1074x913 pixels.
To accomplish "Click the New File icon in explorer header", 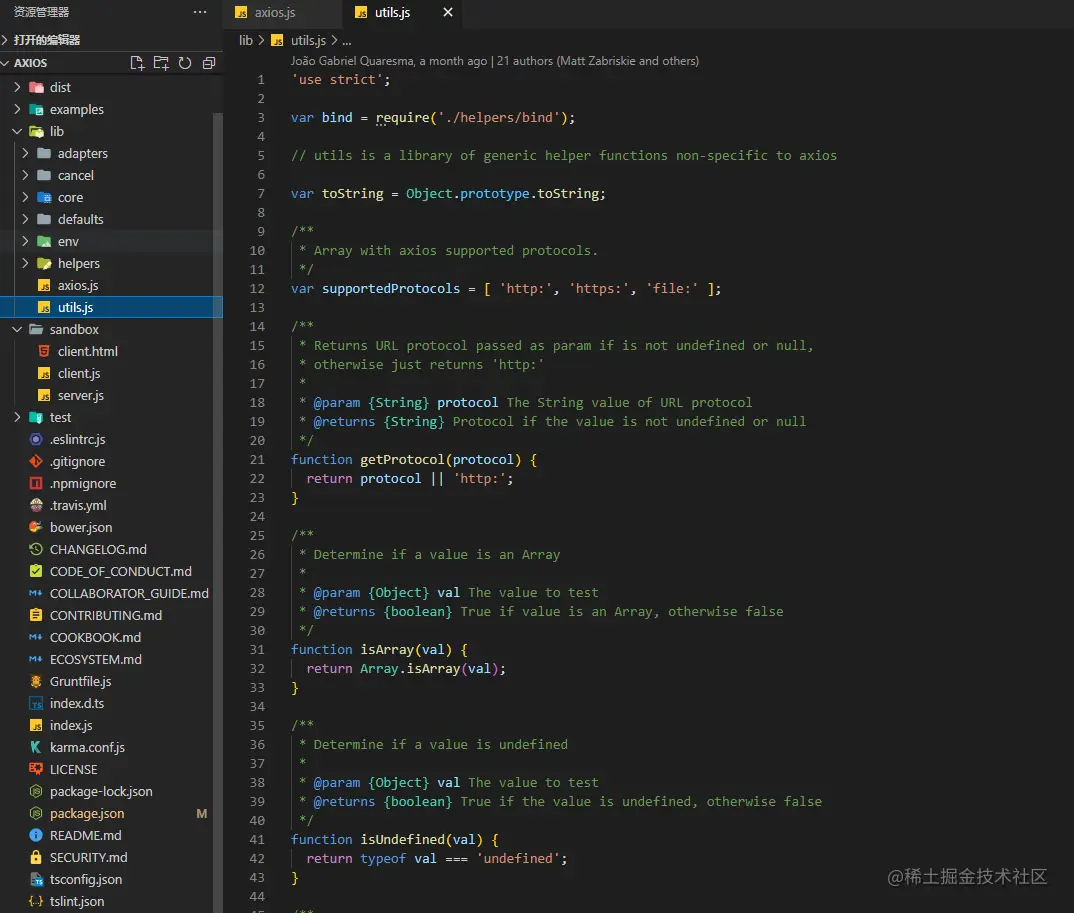I will [x=137, y=63].
